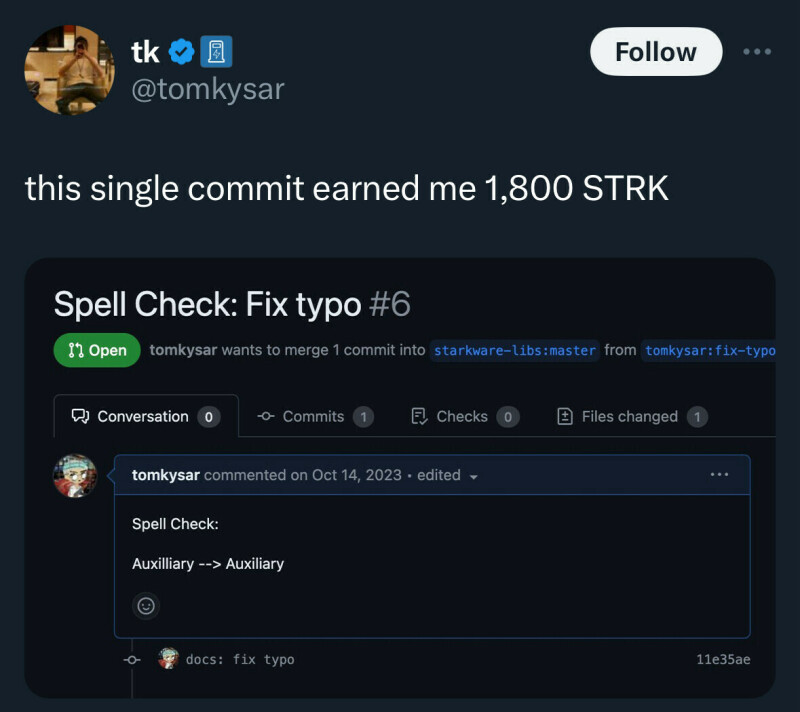This screenshot has height=712, width=800.
Task: Open the @tomkysar handle link
Action: (x=208, y=88)
